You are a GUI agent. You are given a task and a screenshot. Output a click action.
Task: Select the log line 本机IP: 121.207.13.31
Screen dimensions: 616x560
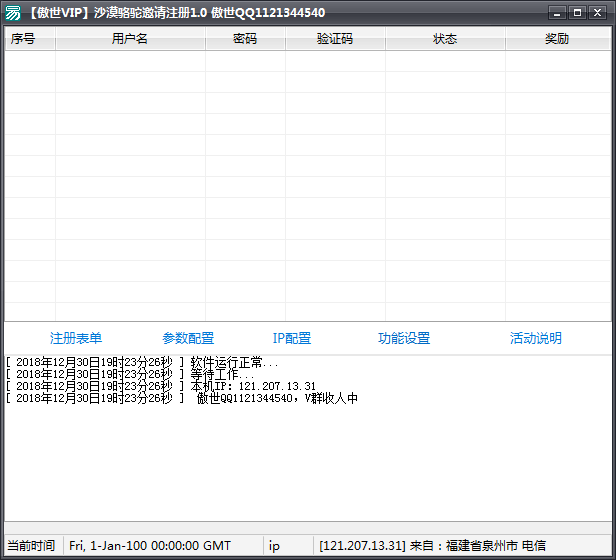[x=161, y=386]
